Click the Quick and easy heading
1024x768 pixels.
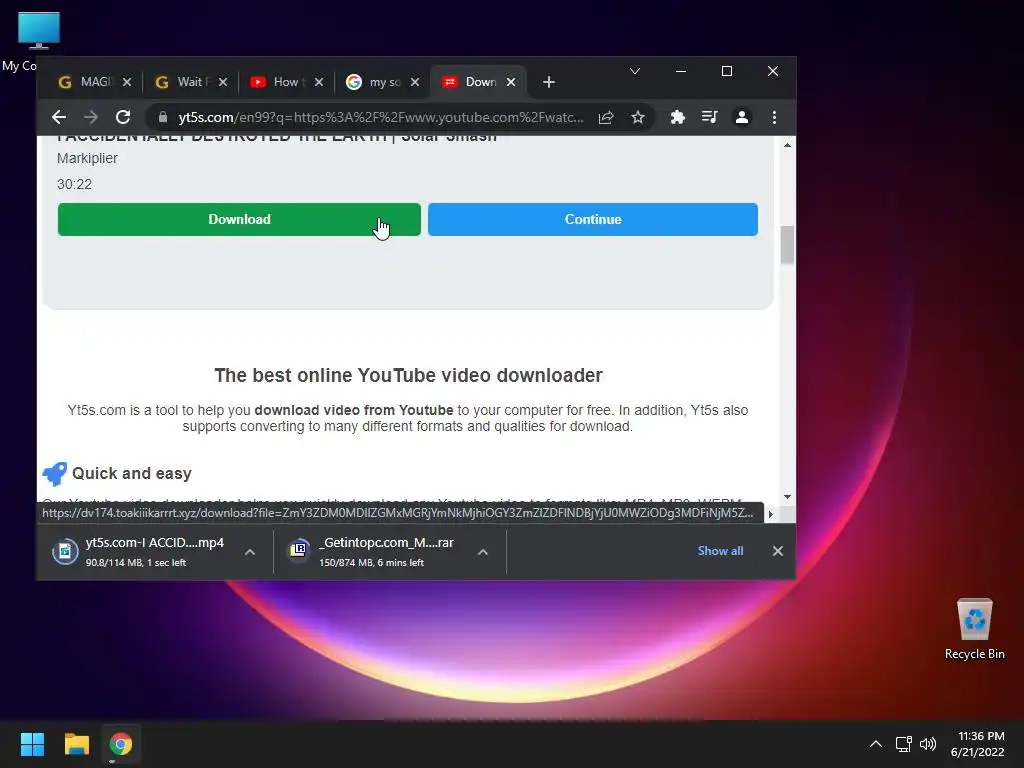[x=132, y=473]
